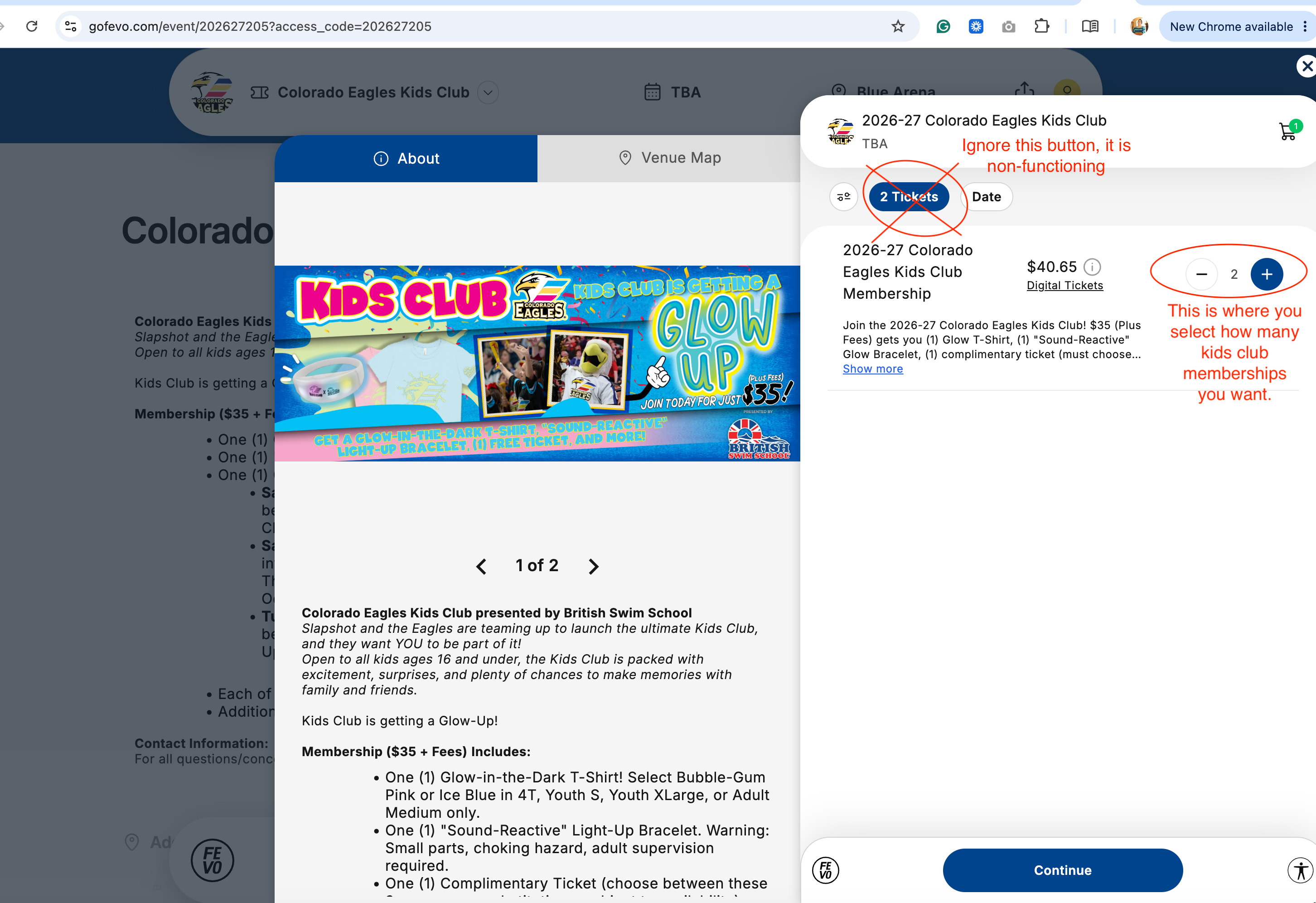Open the Grammarly extension icon
The width and height of the screenshot is (1316, 903).
(943, 26)
